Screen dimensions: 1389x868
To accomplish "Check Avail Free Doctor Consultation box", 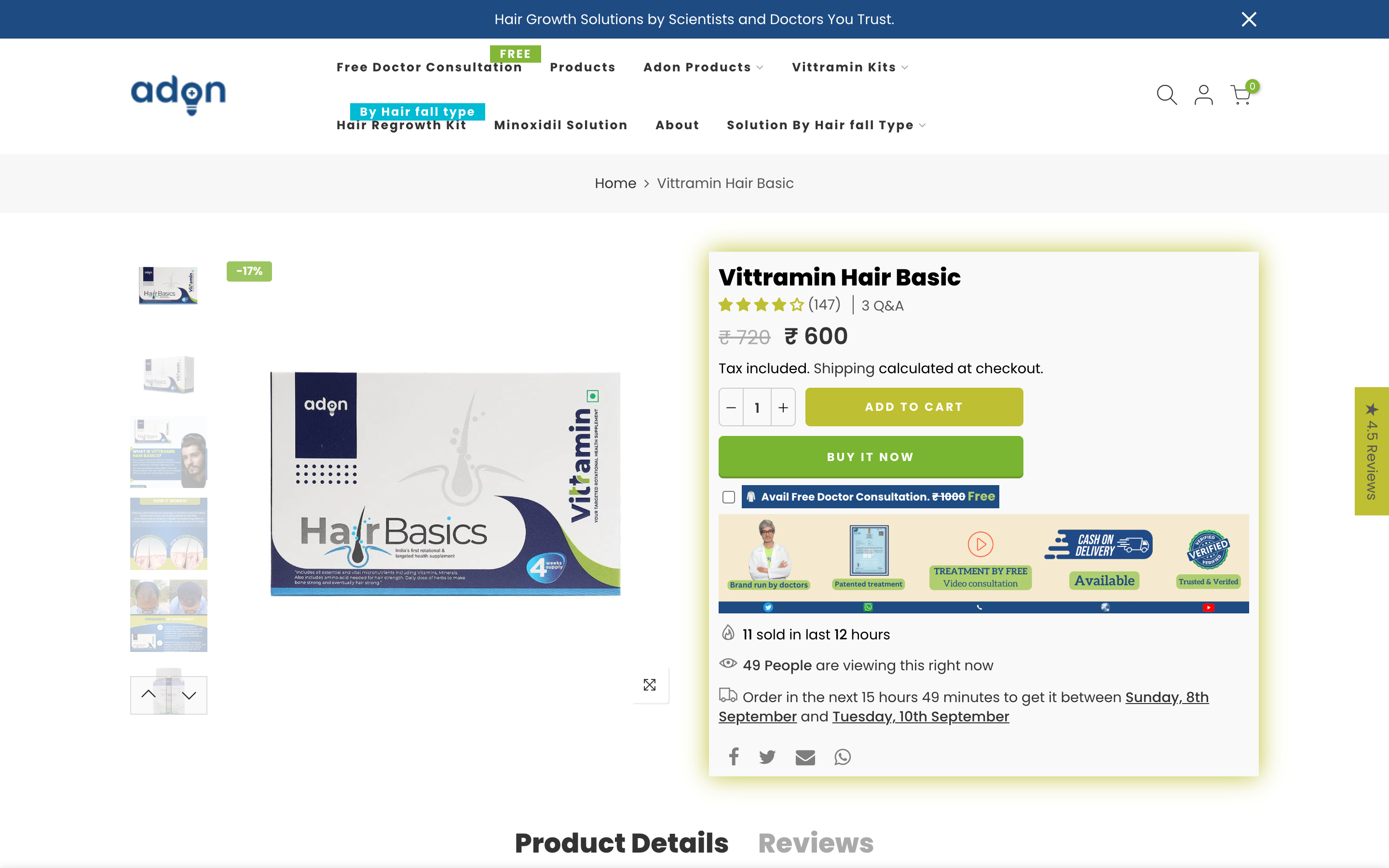I will pos(728,497).
